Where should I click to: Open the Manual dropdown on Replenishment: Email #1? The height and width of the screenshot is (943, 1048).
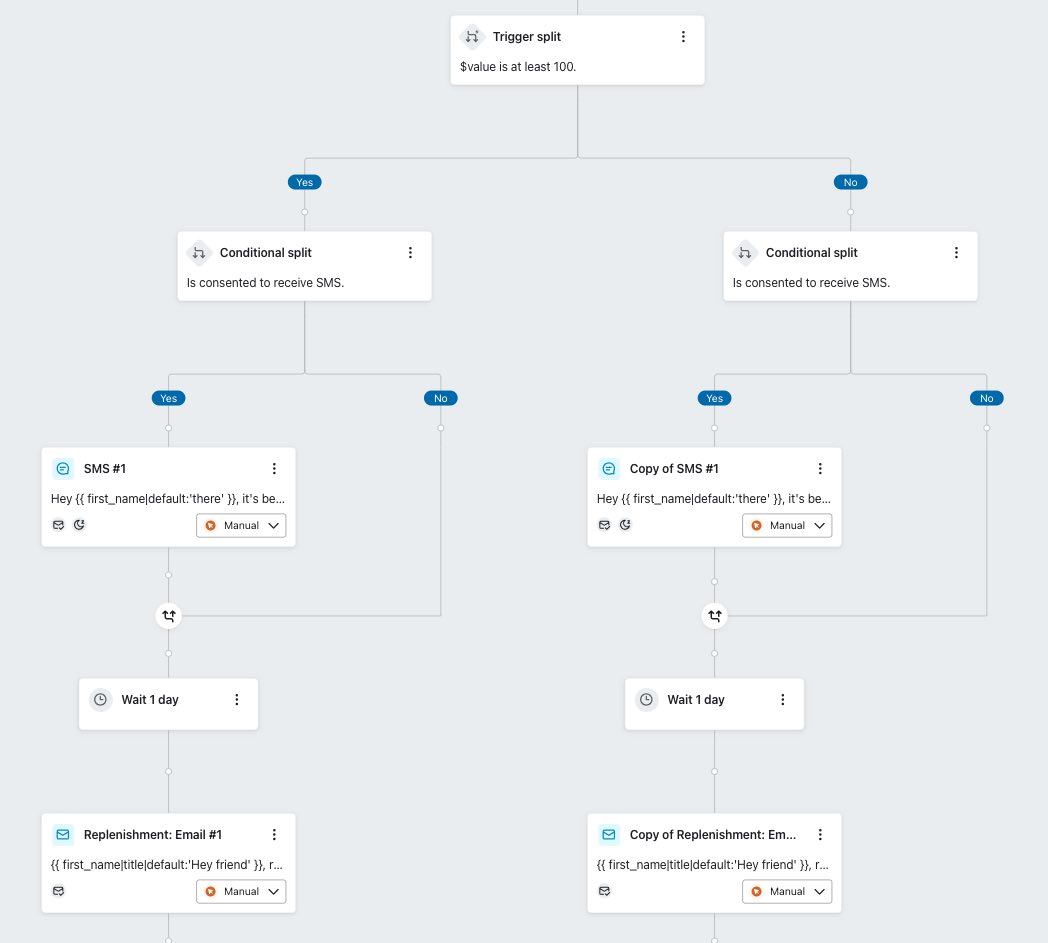point(273,891)
